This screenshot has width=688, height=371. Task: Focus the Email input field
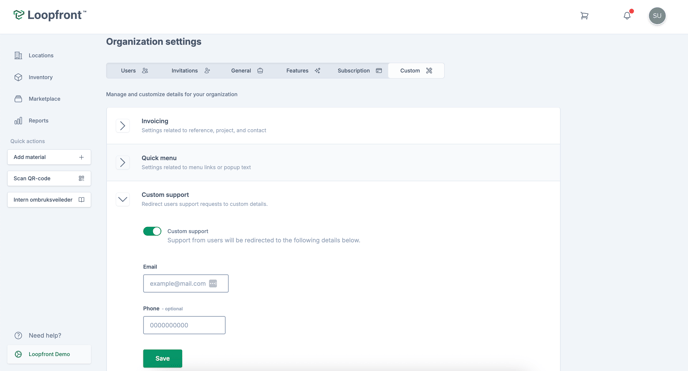pos(186,283)
